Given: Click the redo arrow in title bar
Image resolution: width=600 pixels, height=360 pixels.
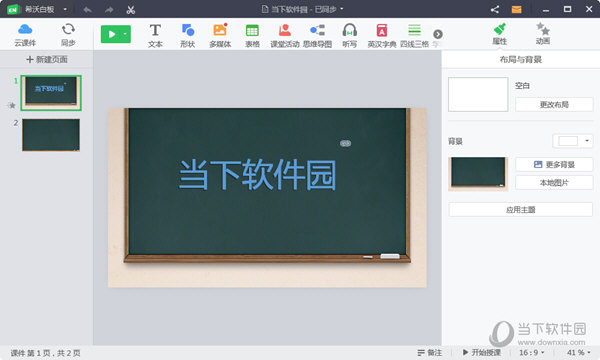Looking at the screenshot, I should point(109,10).
